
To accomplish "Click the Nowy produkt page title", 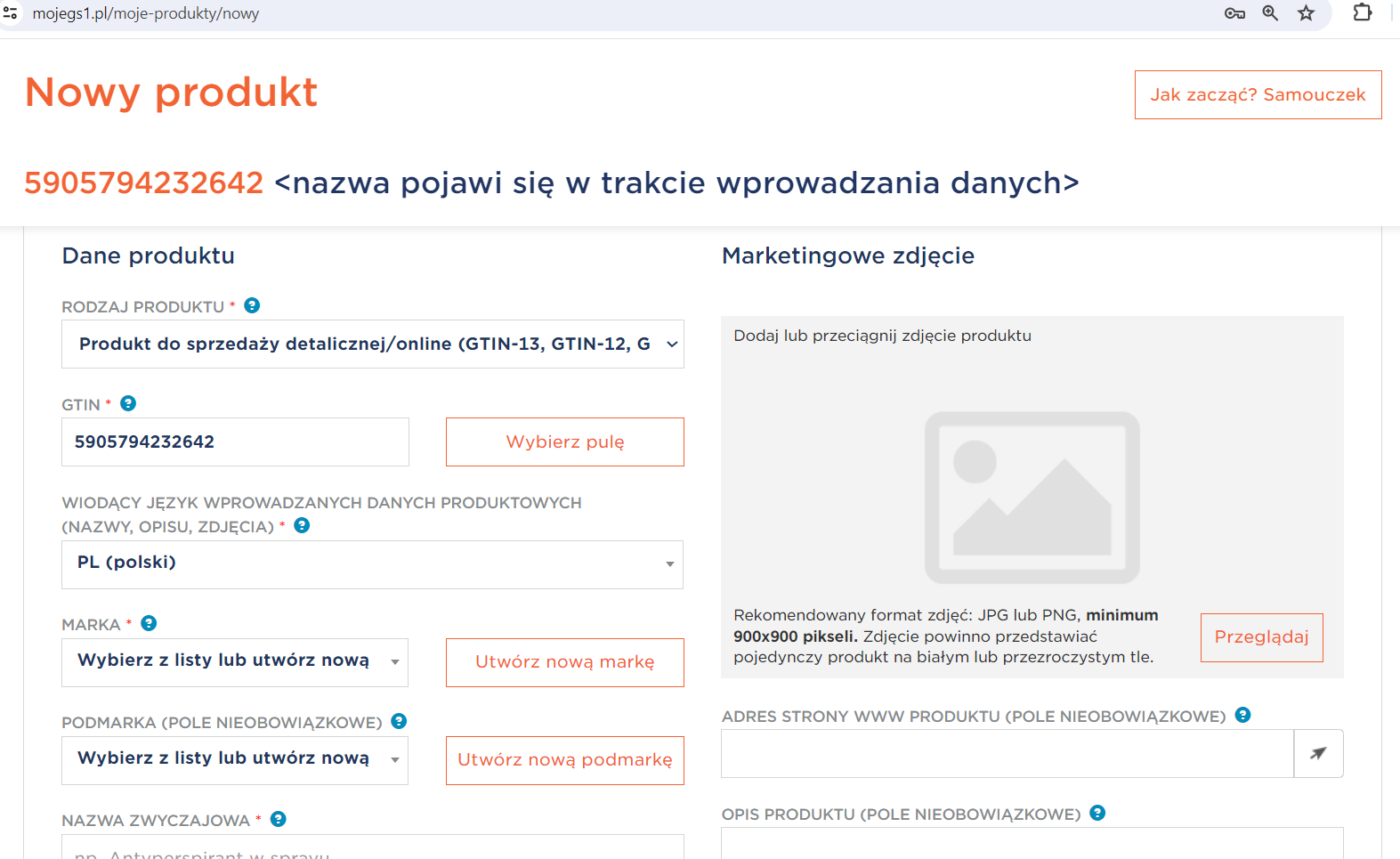I will coord(171,93).
